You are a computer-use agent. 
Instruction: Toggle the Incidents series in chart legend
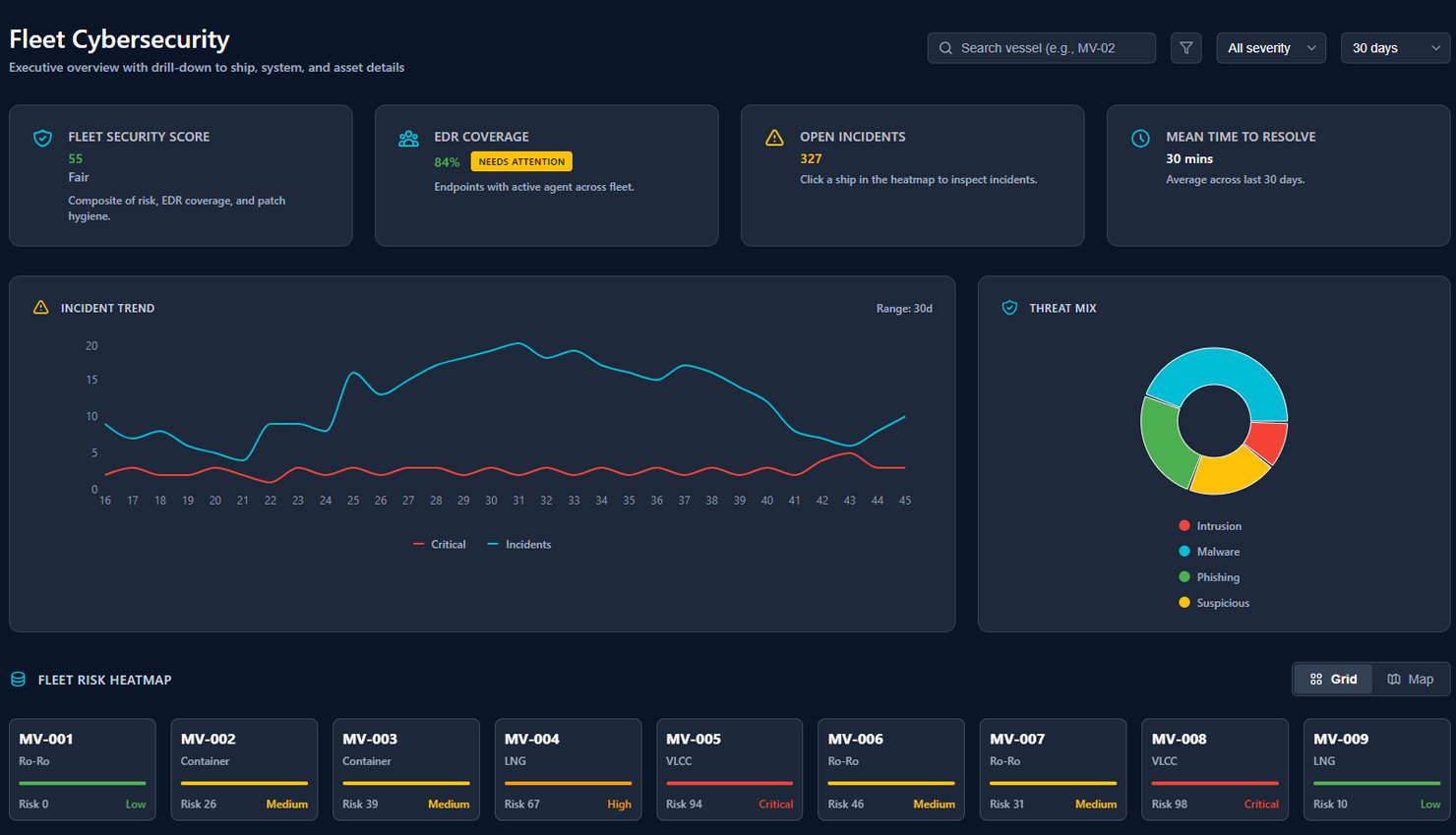pyautogui.click(x=519, y=545)
